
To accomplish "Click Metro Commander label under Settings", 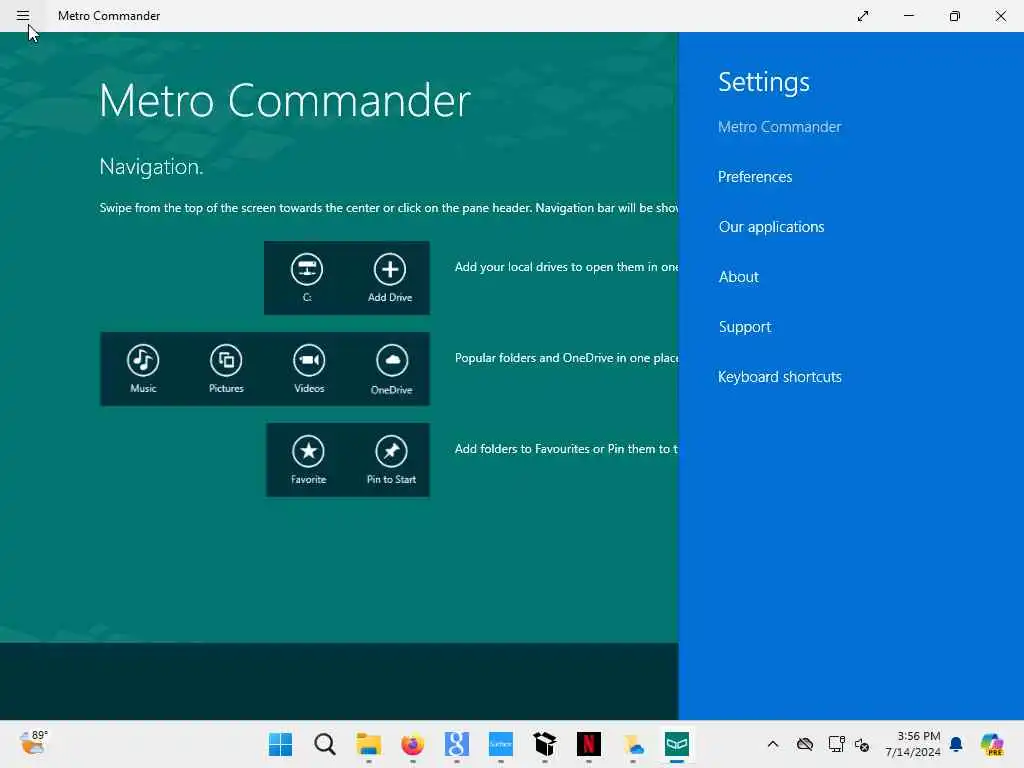I will point(780,127).
